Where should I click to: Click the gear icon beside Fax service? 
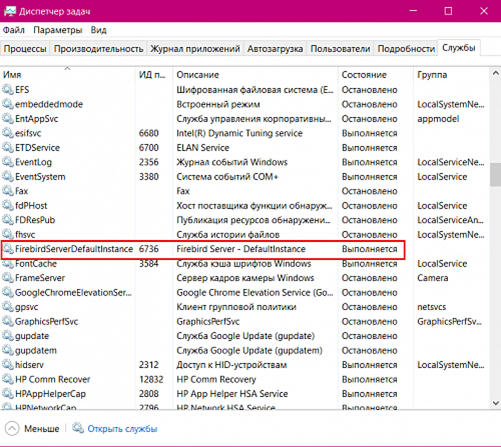point(7,191)
